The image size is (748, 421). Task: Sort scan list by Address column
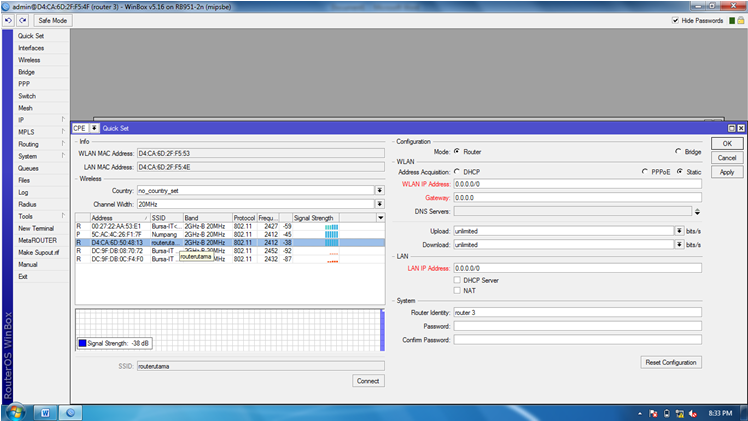(x=119, y=218)
